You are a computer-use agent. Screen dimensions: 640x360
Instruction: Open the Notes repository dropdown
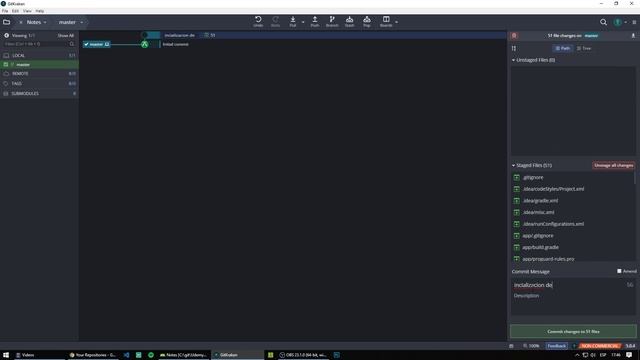[x=45, y=22]
